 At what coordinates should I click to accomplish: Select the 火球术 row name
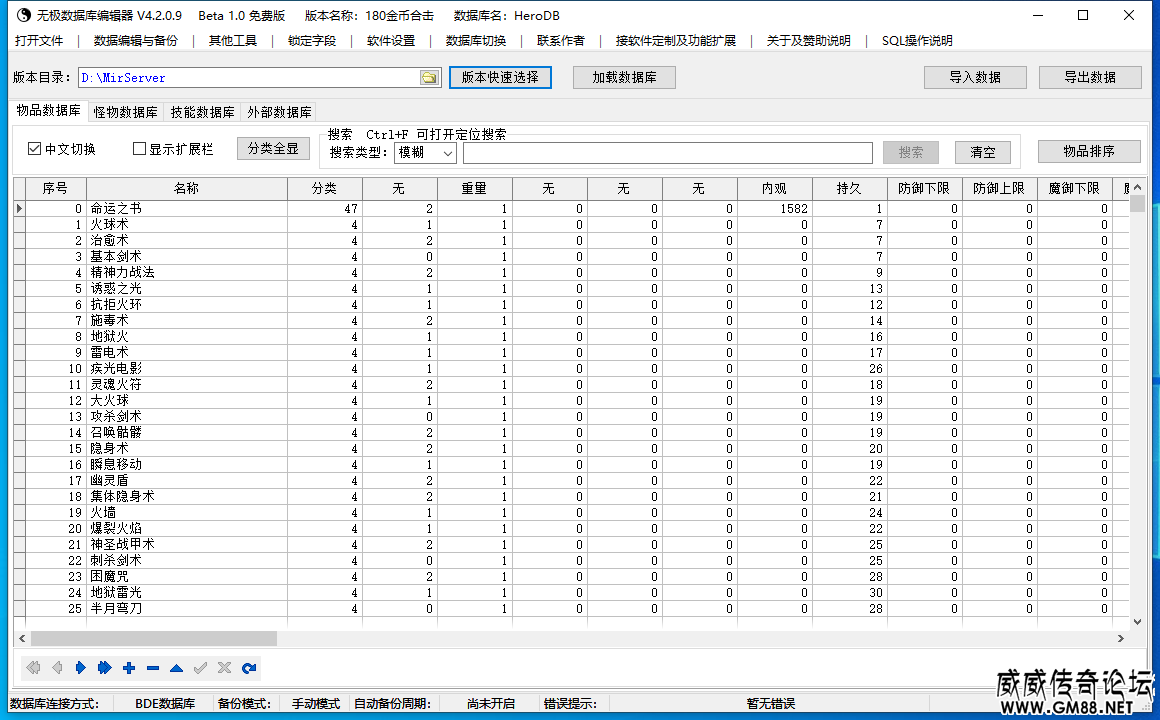click(x=109, y=224)
